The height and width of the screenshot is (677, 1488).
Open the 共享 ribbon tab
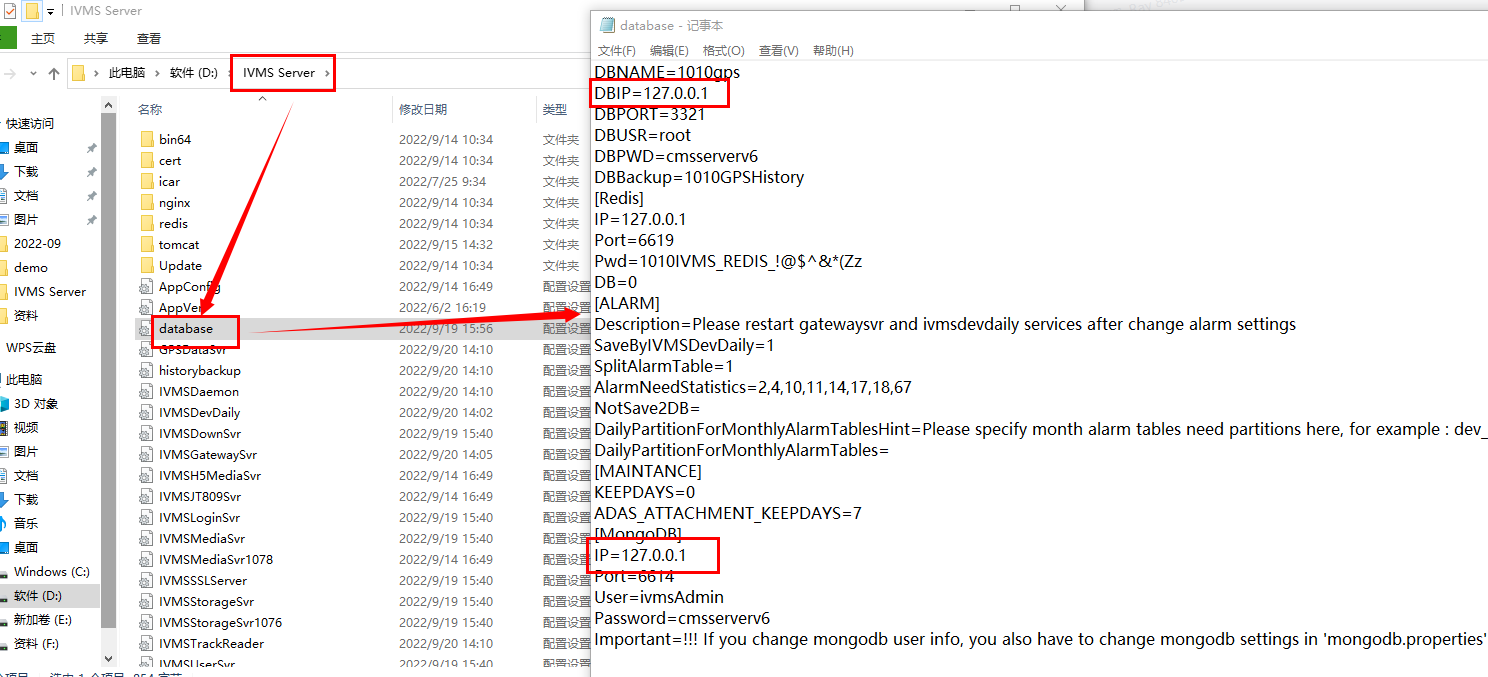(x=96, y=39)
